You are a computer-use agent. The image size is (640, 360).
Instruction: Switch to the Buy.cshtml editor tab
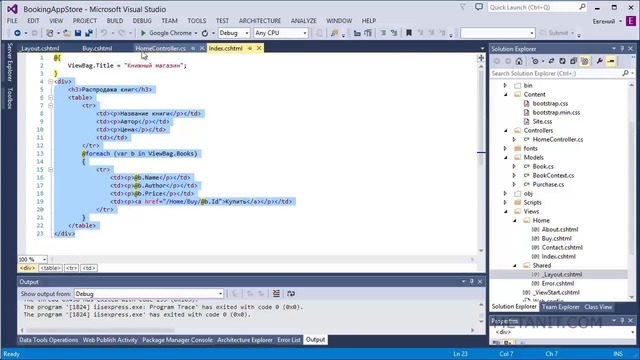coord(97,48)
